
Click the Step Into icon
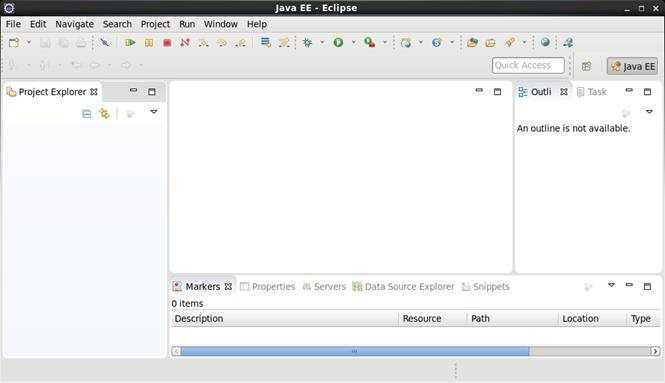(204, 42)
